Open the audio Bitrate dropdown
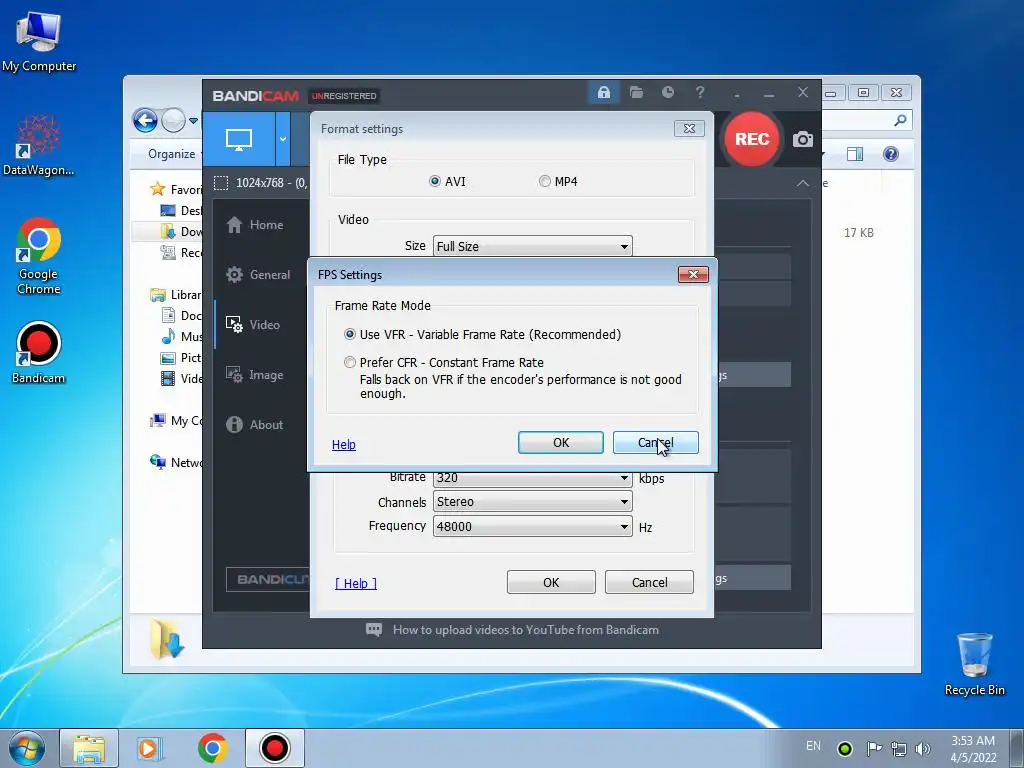 532,478
